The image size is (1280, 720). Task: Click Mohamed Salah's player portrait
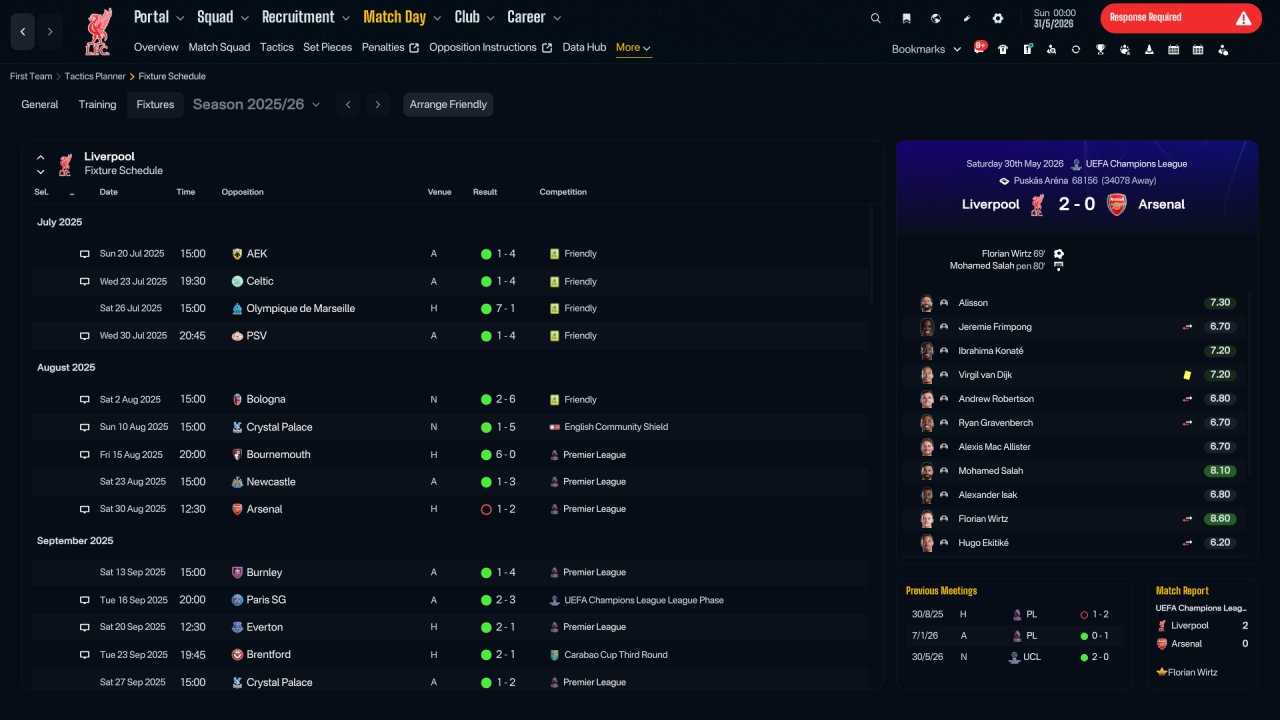[927, 471]
